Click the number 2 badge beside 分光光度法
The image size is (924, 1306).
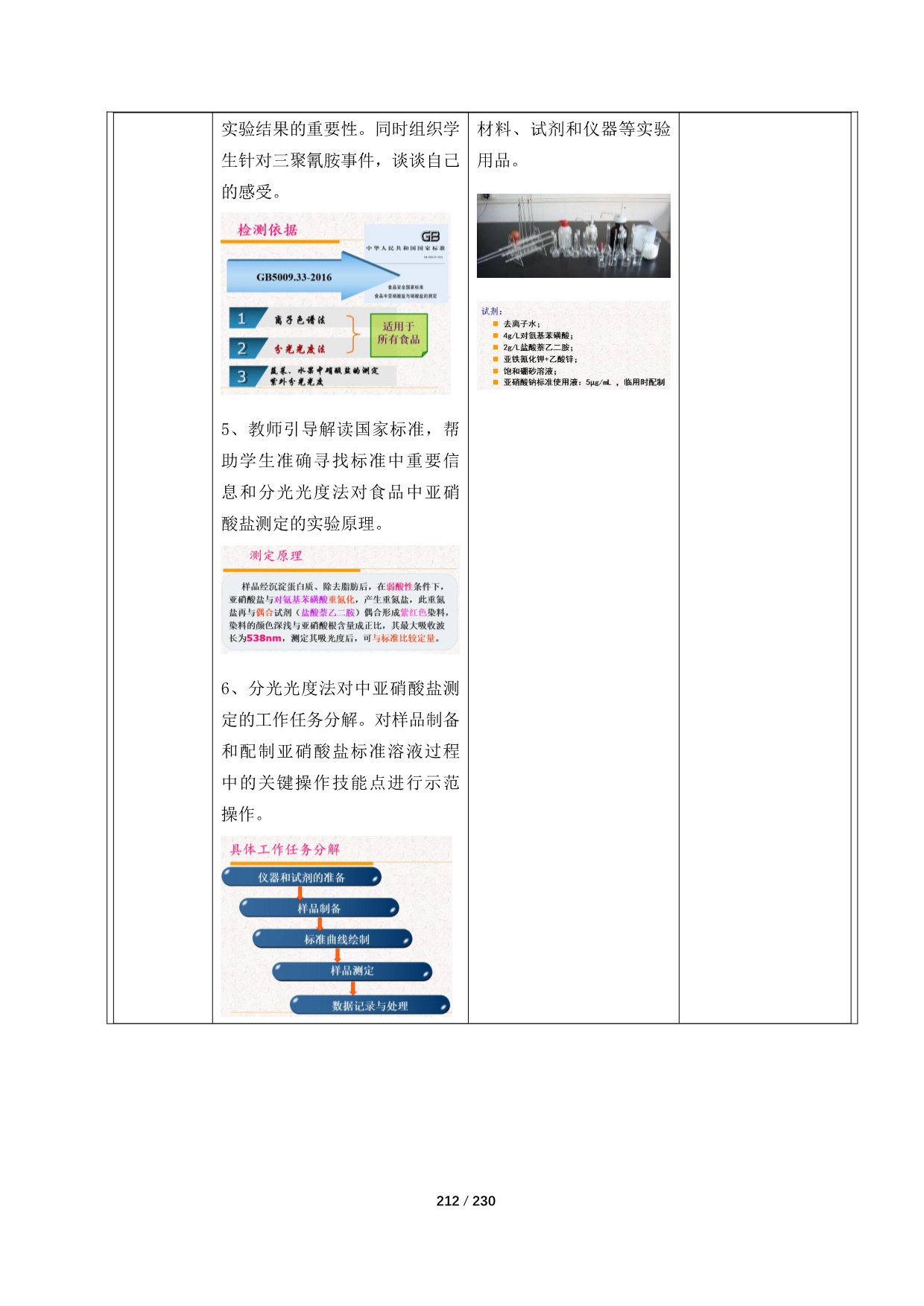coord(241,349)
